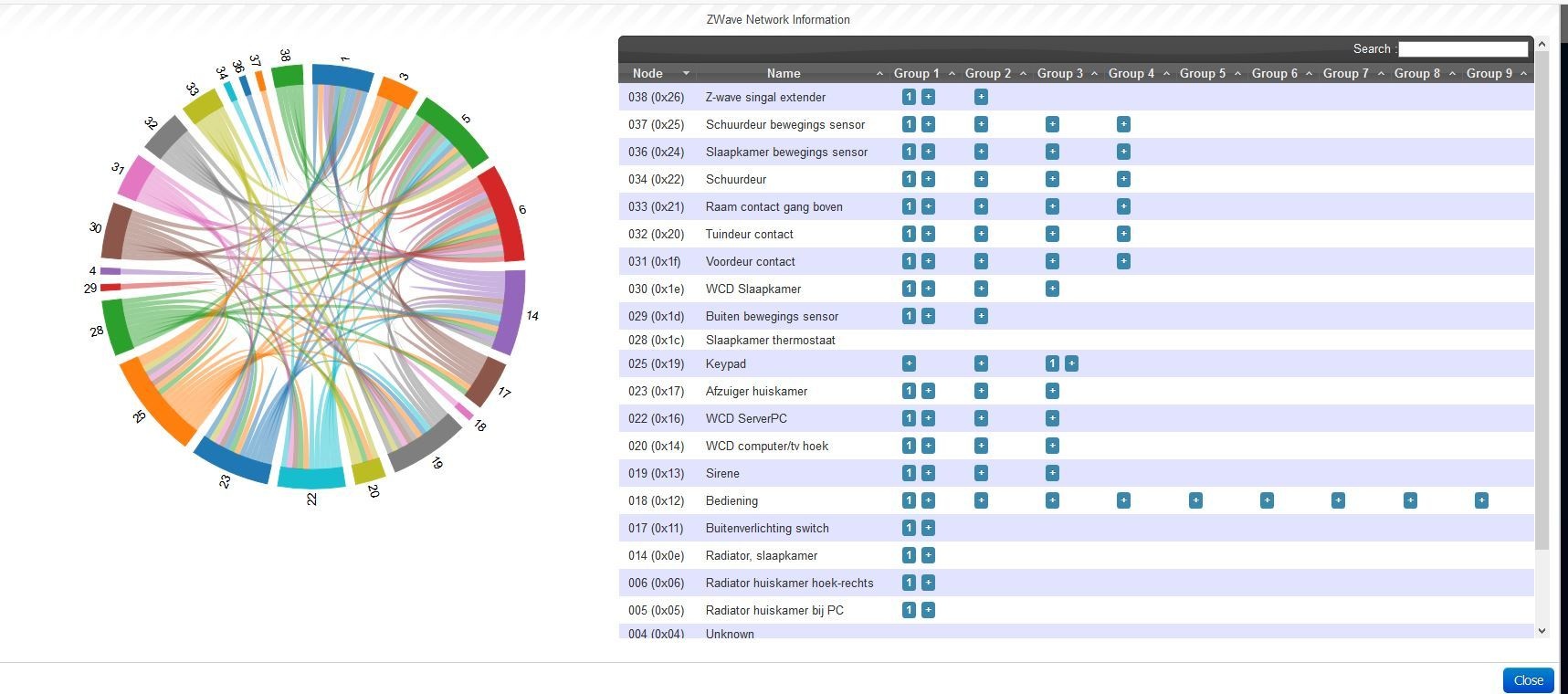Sort the table by the Group 4 column header
This screenshot has height=694, width=1568.
pos(1131,73)
